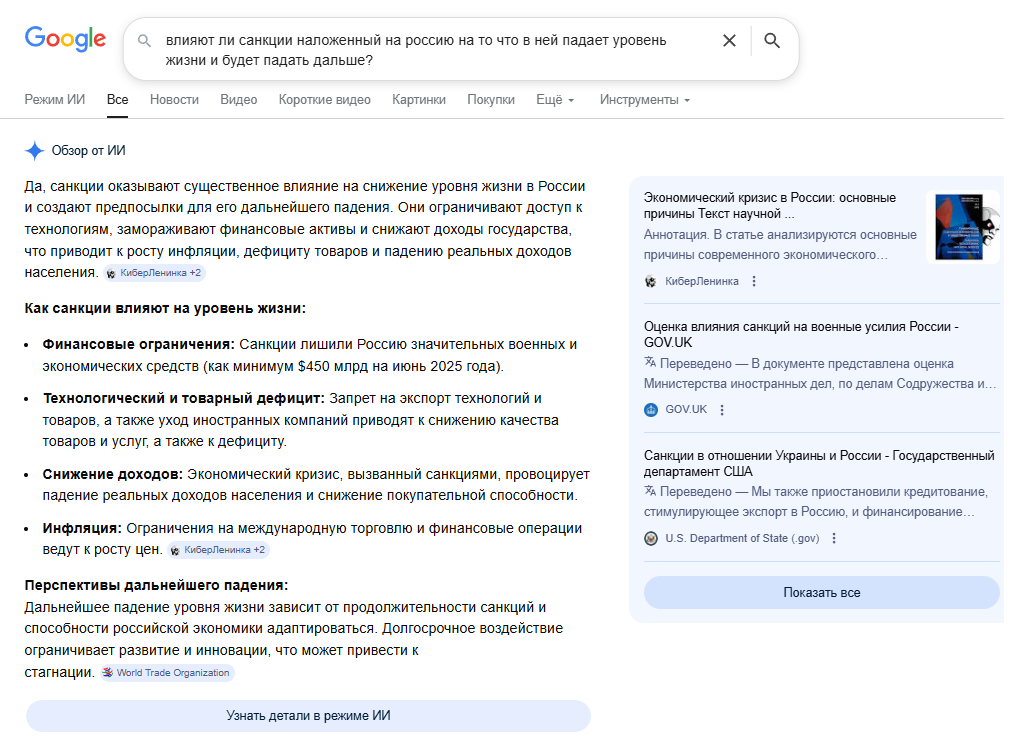Click the GOV.UK source favicon
This screenshot has width=1029, height=749.
(x=651, y=410)
